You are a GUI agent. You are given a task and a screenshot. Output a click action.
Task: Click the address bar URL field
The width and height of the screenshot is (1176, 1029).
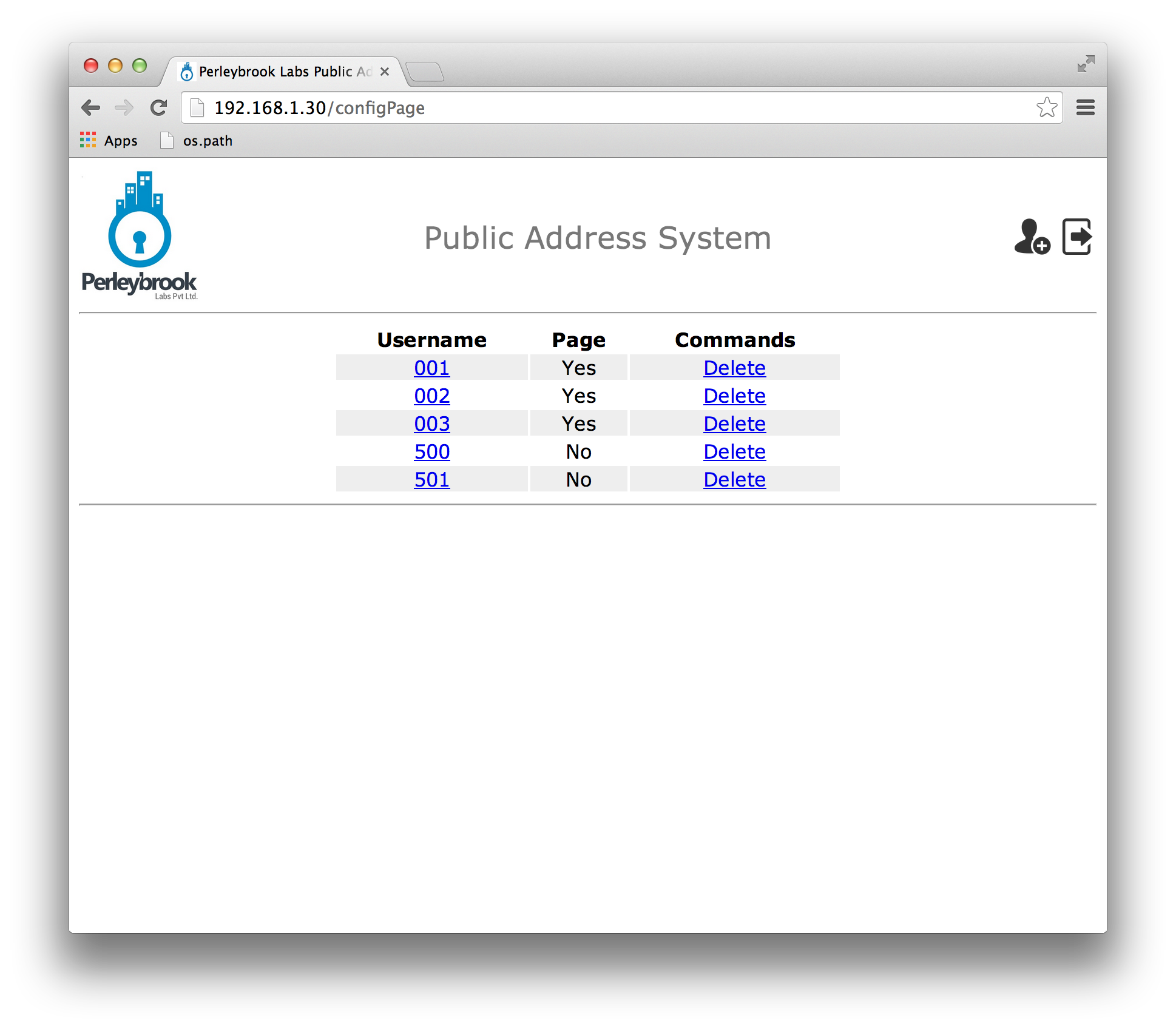[607, 108]
